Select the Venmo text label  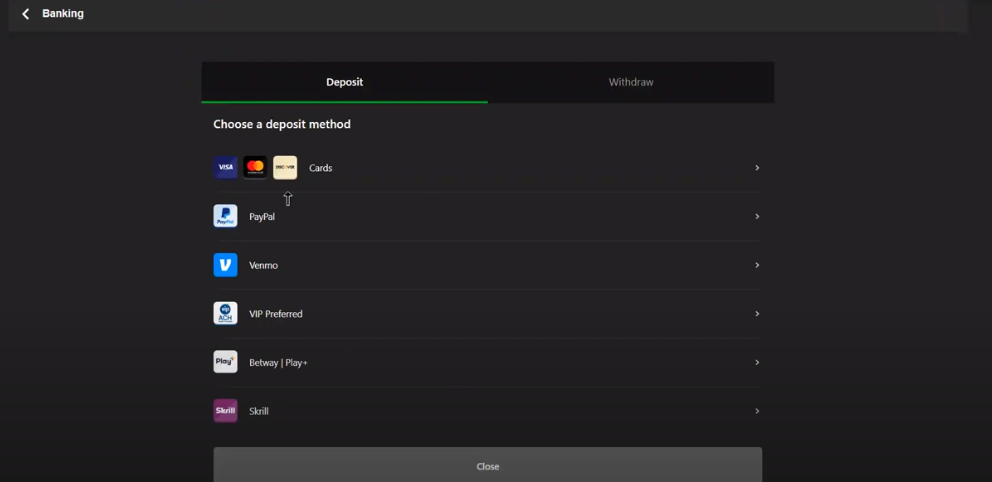coord(263,266)
